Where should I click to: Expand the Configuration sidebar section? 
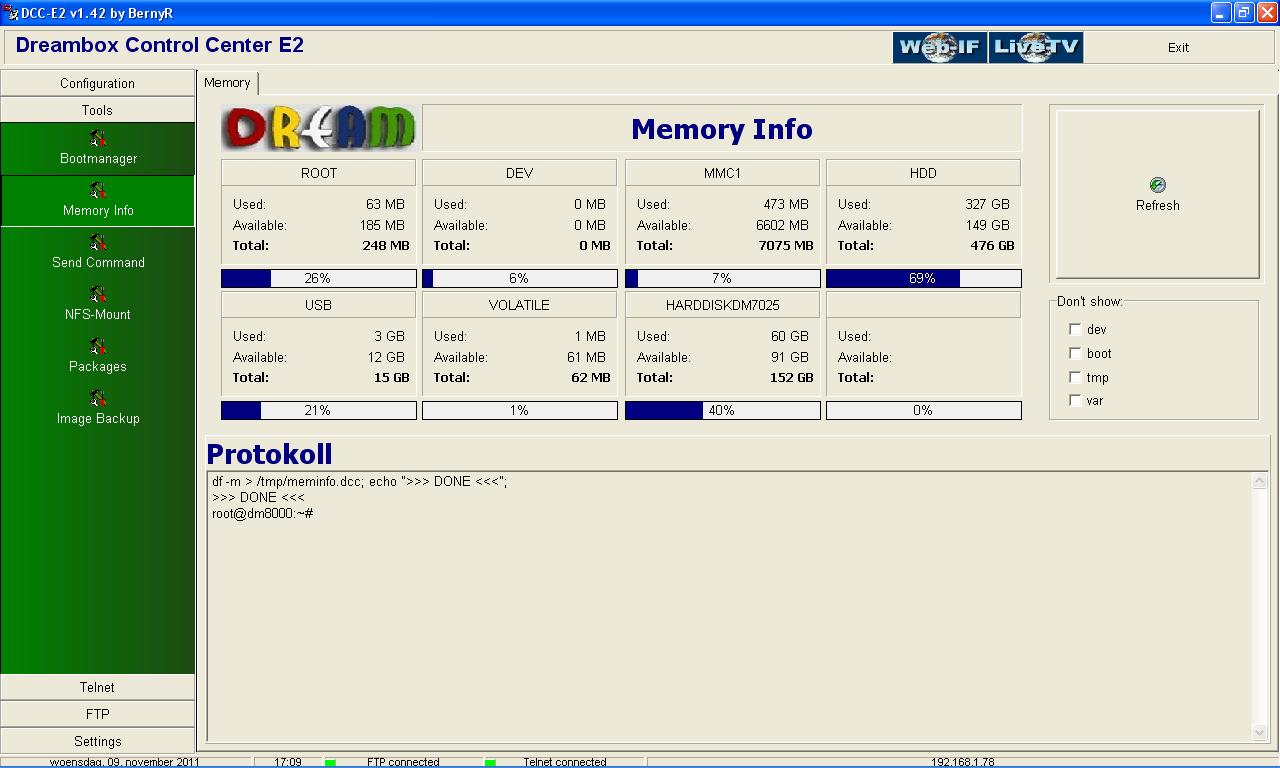click(x=97, y=83)
